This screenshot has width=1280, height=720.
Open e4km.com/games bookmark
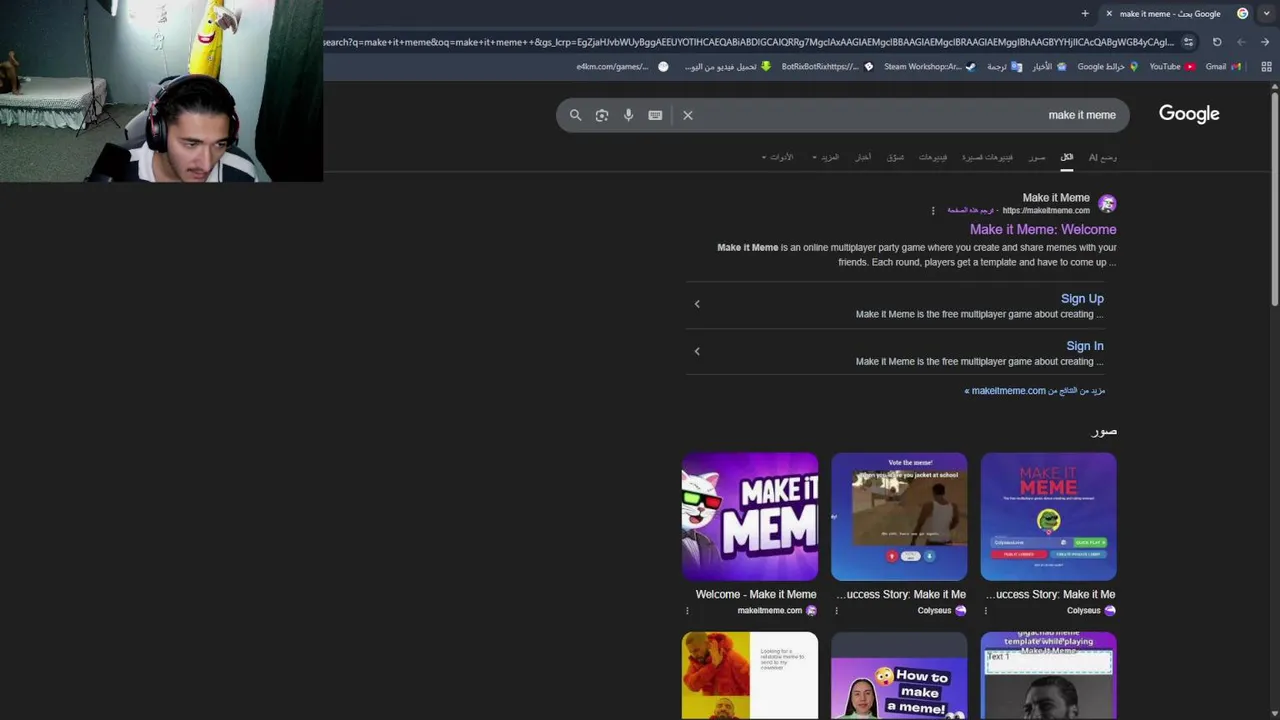622,67
